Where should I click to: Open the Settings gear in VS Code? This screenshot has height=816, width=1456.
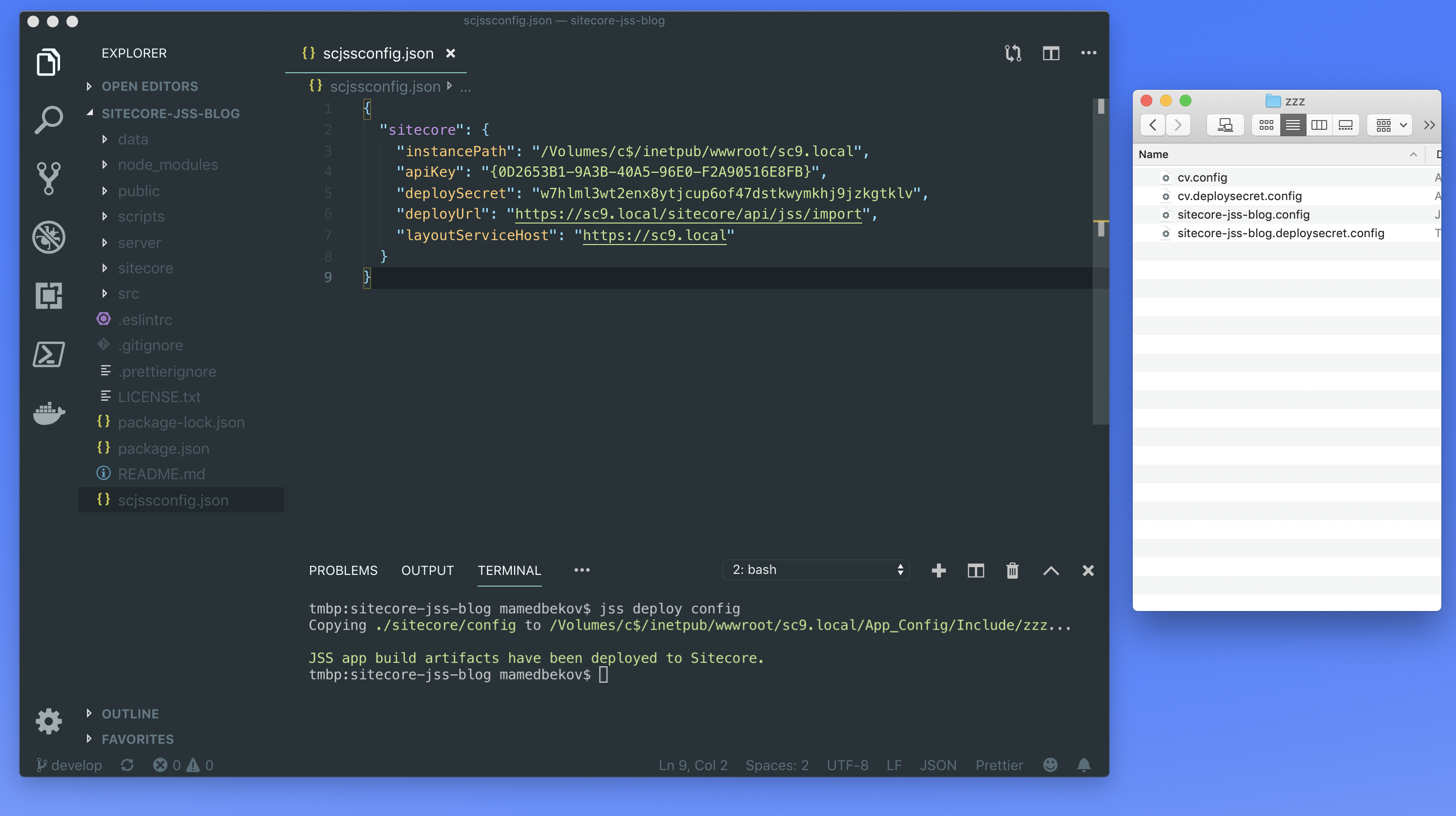click(x=48, y=720)
